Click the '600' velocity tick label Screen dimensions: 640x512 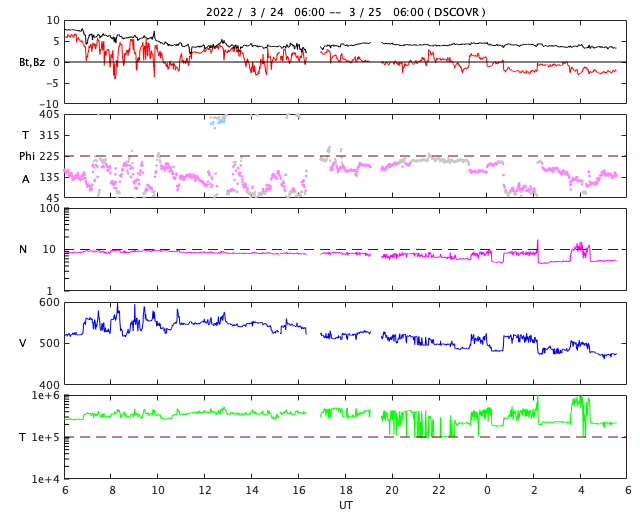(49, 303)
